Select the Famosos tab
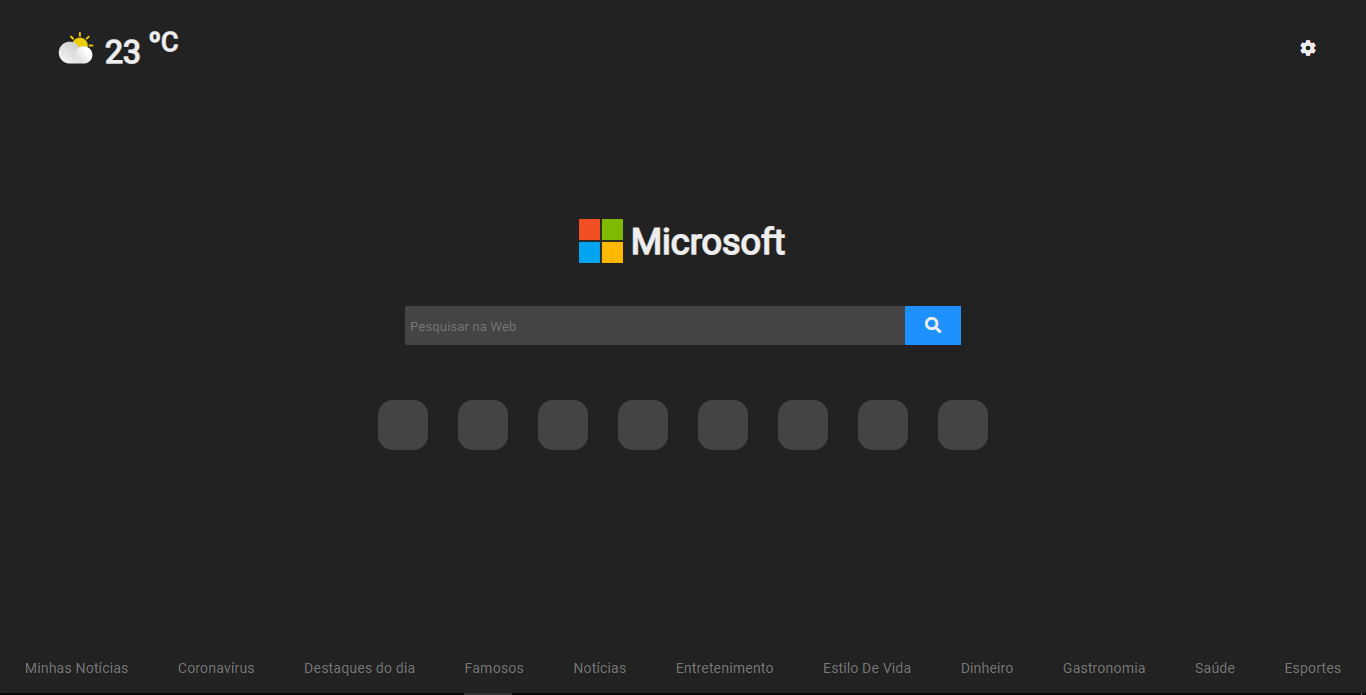Screen dimensions: 1366x695 click(493, 668)
